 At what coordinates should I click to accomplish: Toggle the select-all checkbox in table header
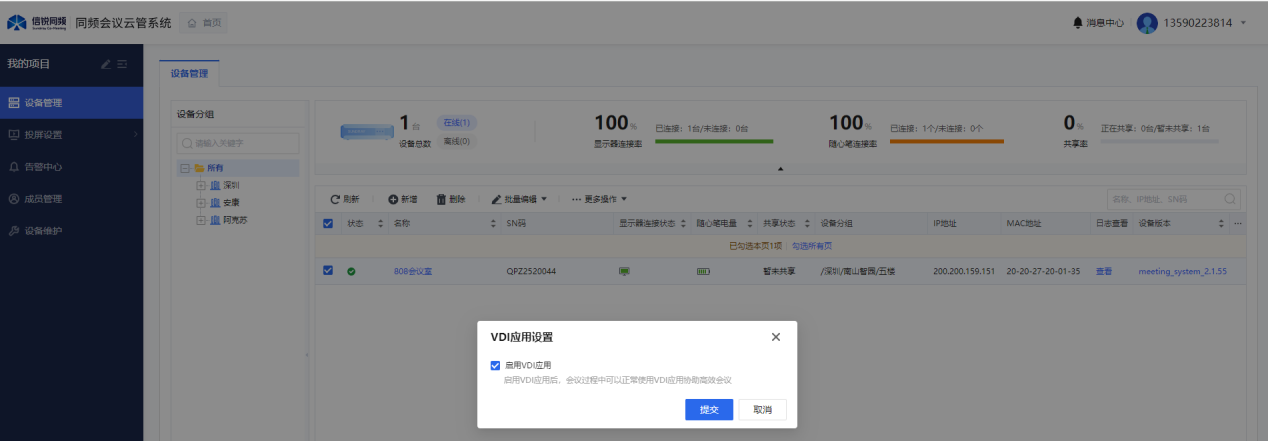(x=328, y=223)
